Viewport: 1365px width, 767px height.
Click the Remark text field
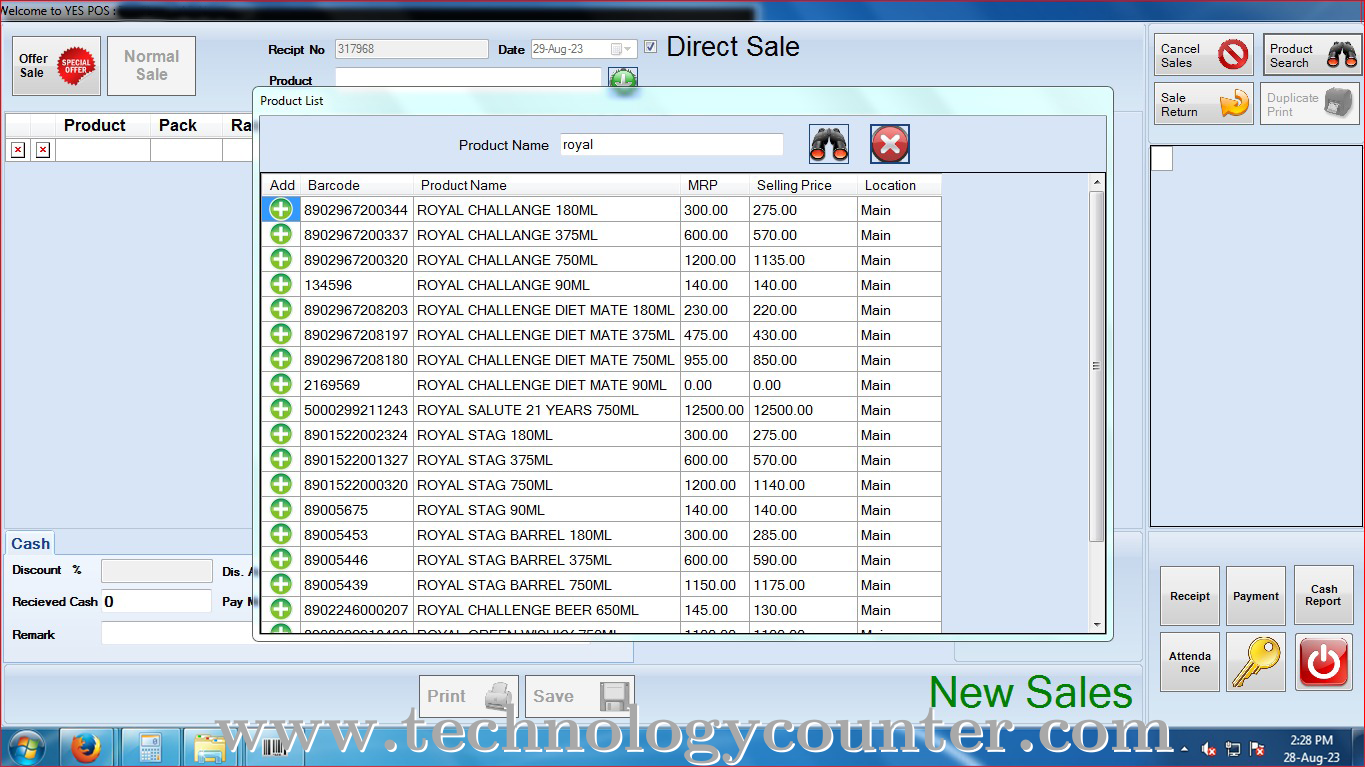176,634
